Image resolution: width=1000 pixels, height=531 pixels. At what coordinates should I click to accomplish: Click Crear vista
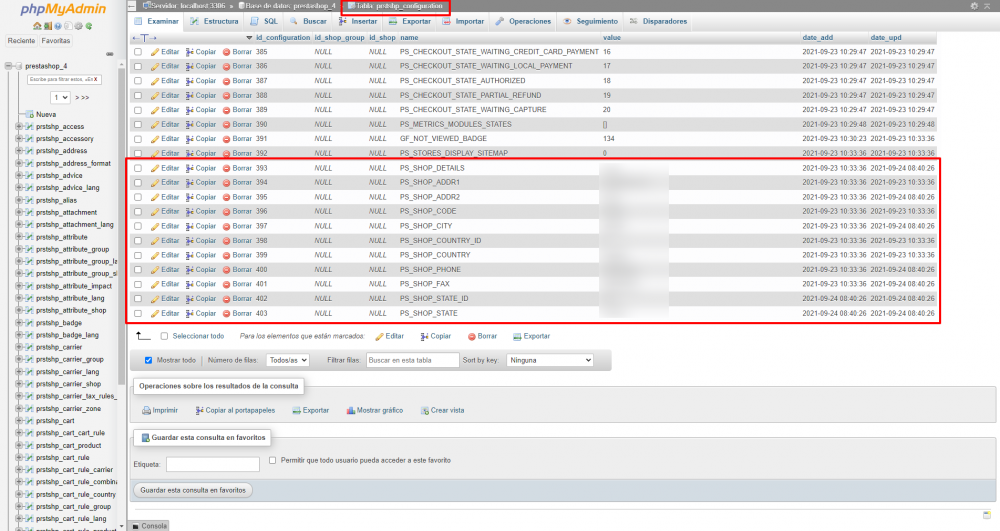point(443,411)
